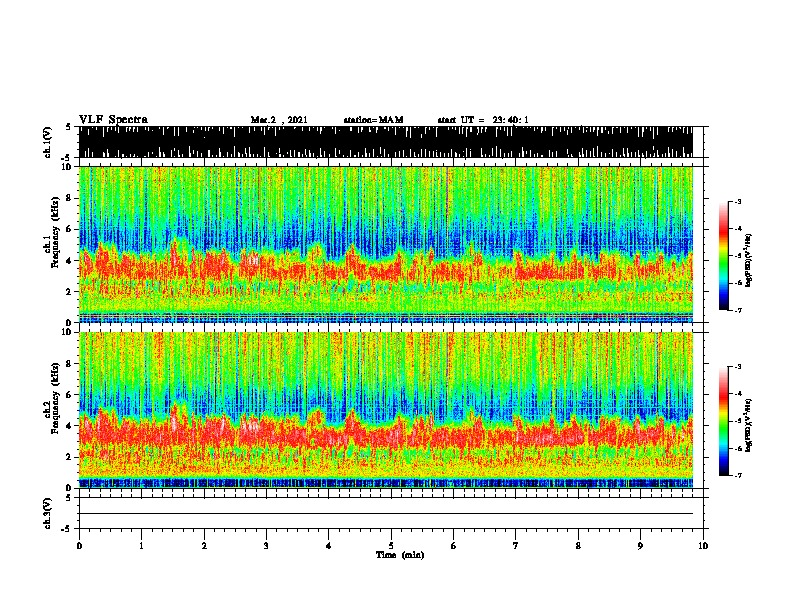Screen dimensions: 792x612
Task: Click time axis tick label "8"
Action: [x=578, y=546]
